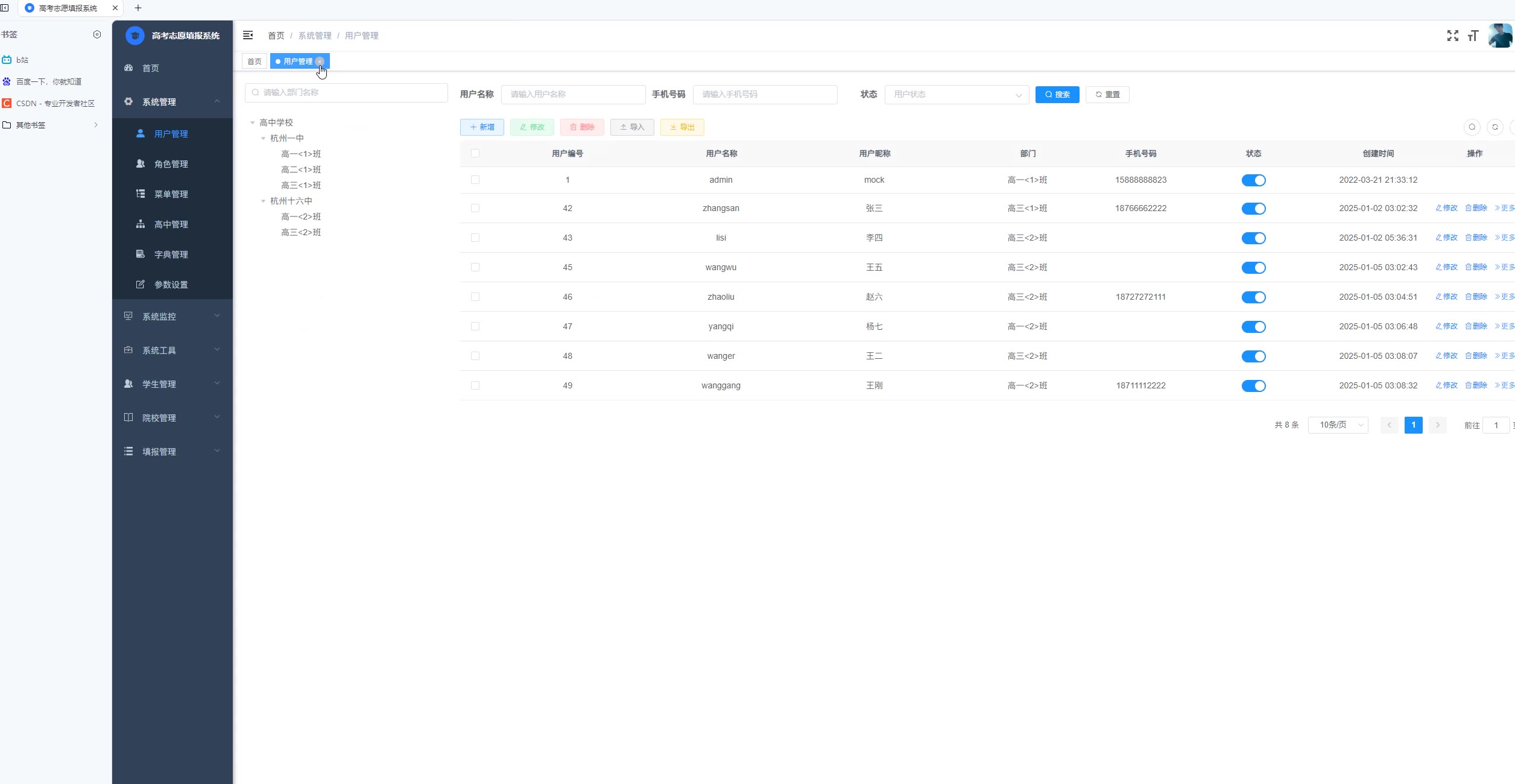Focus the 手机号码 input field
This screenshot has height=784, width=1515.
[765, 94]
